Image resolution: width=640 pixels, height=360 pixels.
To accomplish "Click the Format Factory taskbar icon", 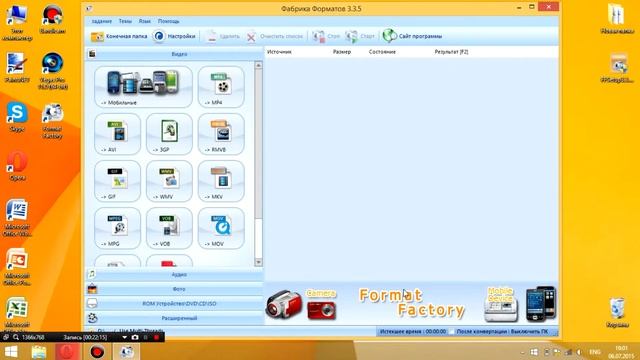I will (127, 351).
